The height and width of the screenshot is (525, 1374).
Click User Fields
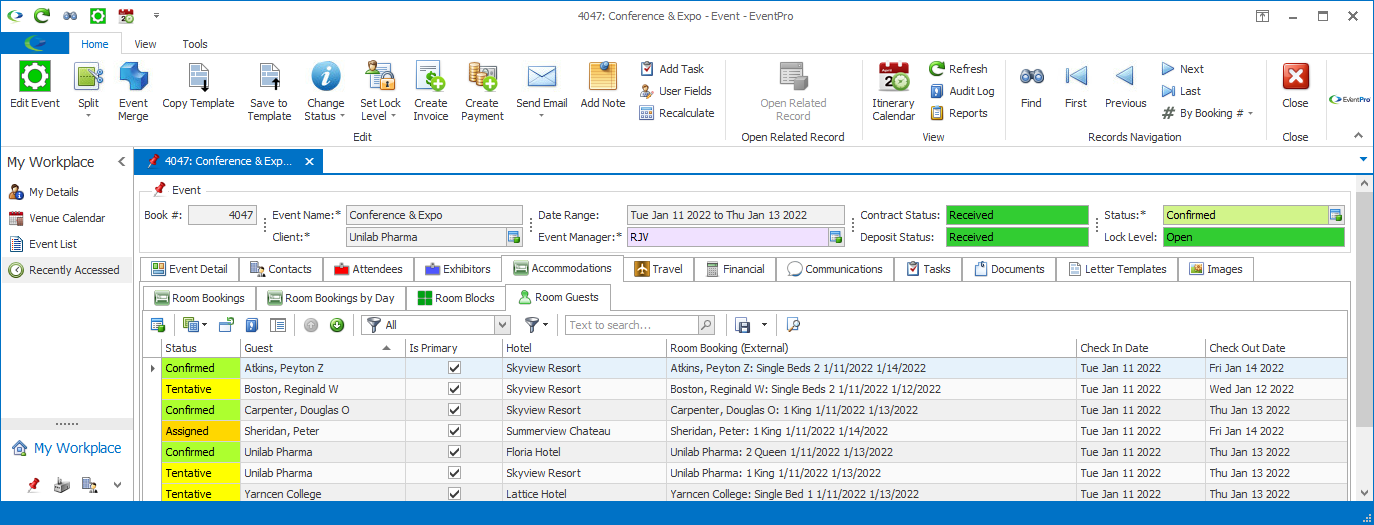click(x=675, y=91)
